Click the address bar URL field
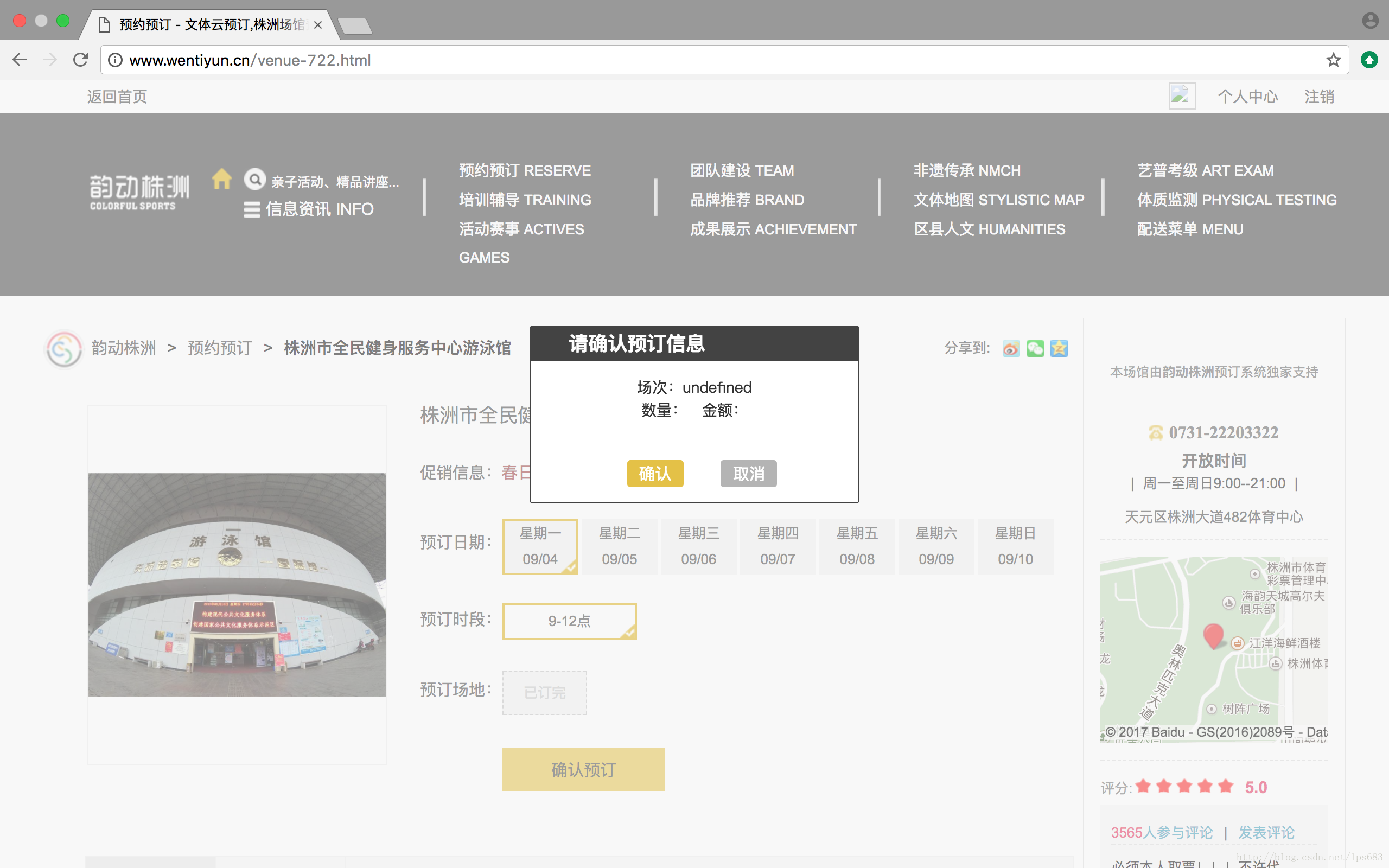Viewport: 1389px width, 868px height. coord(723,60)
